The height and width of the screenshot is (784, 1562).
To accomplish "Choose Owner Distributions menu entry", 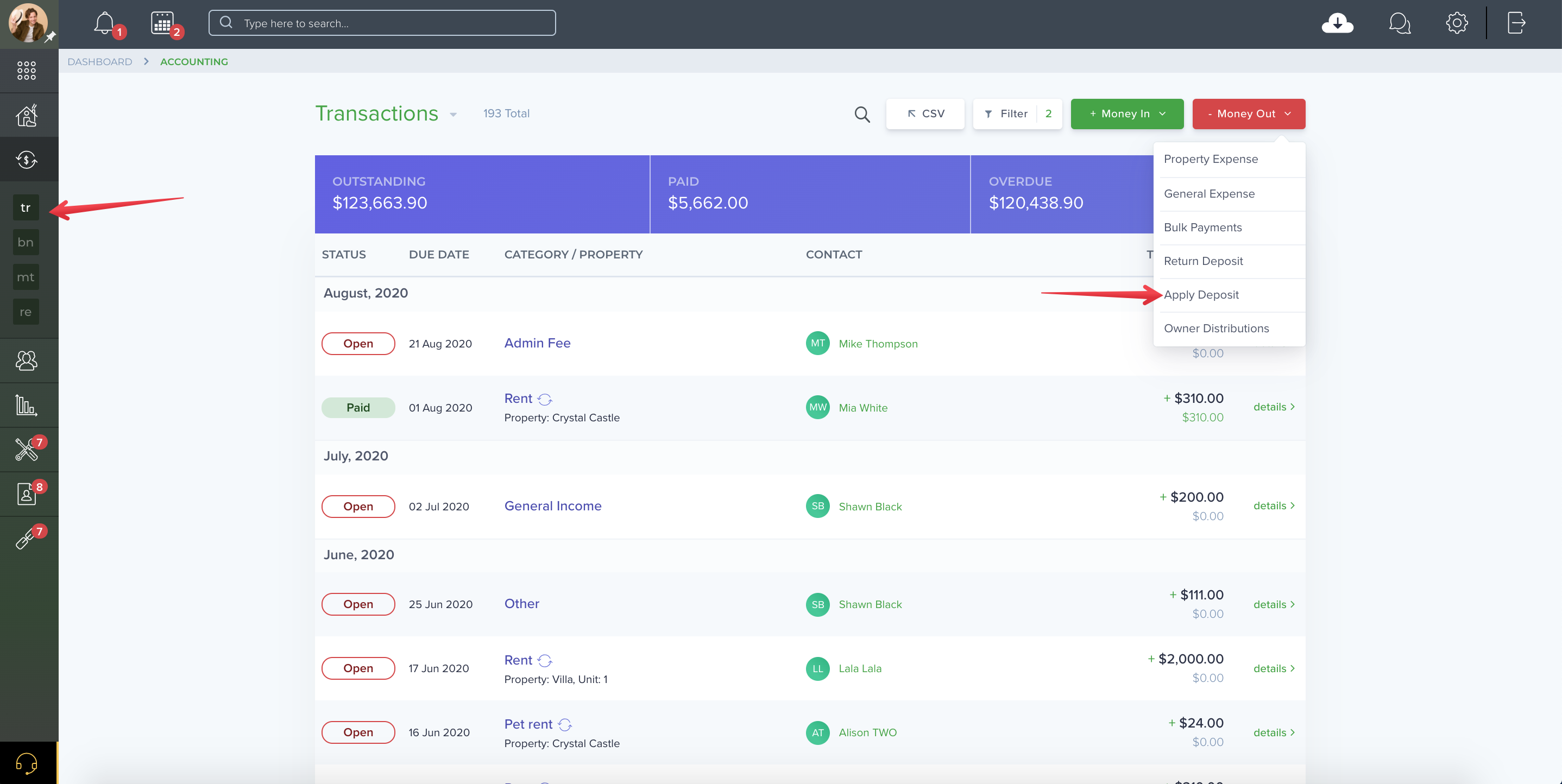I will pyautogui.click(x=1216, y=328).
